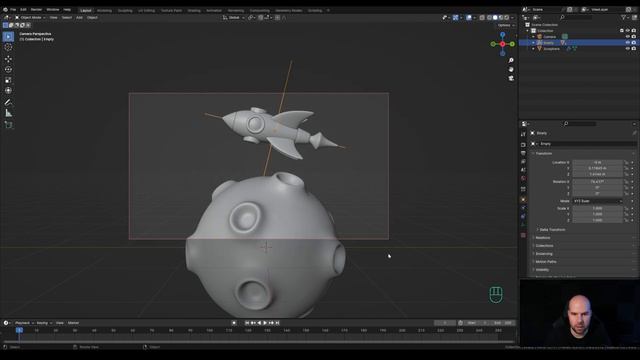Open the Object properties tab
The height and width of the screenshot is (360, 640).
[x=523, y=200]
